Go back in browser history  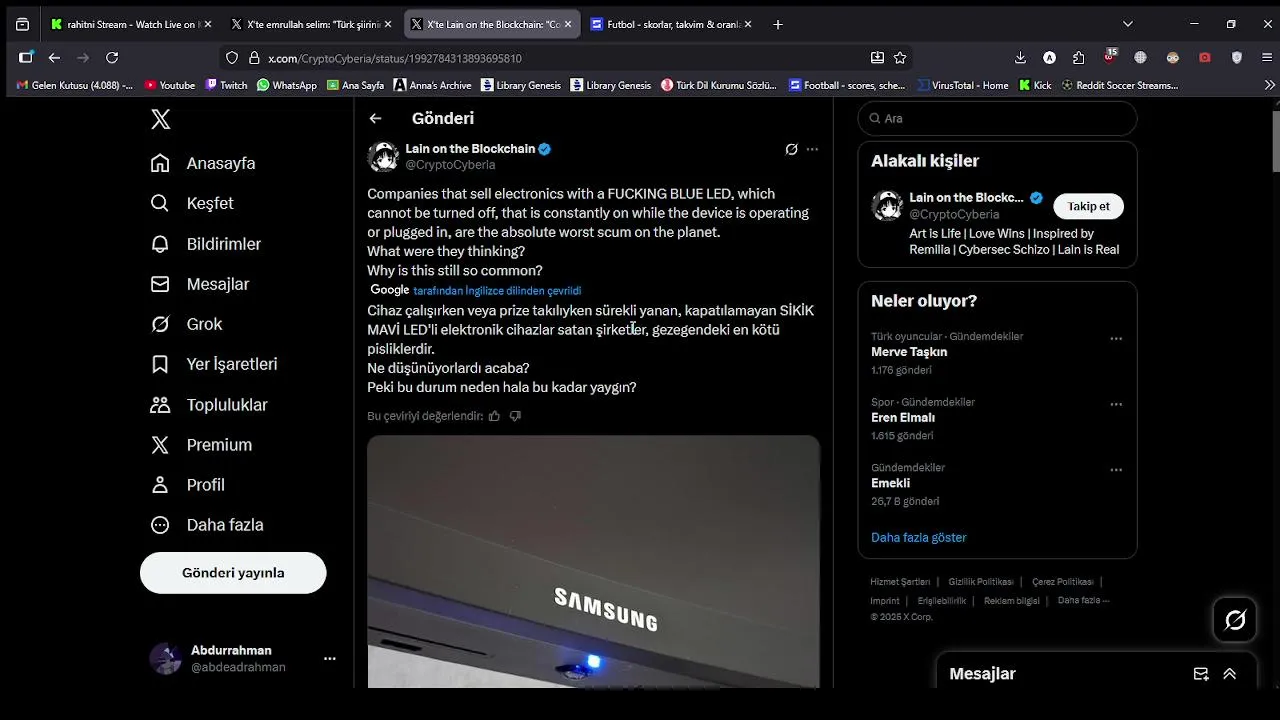tap(54, 58)
